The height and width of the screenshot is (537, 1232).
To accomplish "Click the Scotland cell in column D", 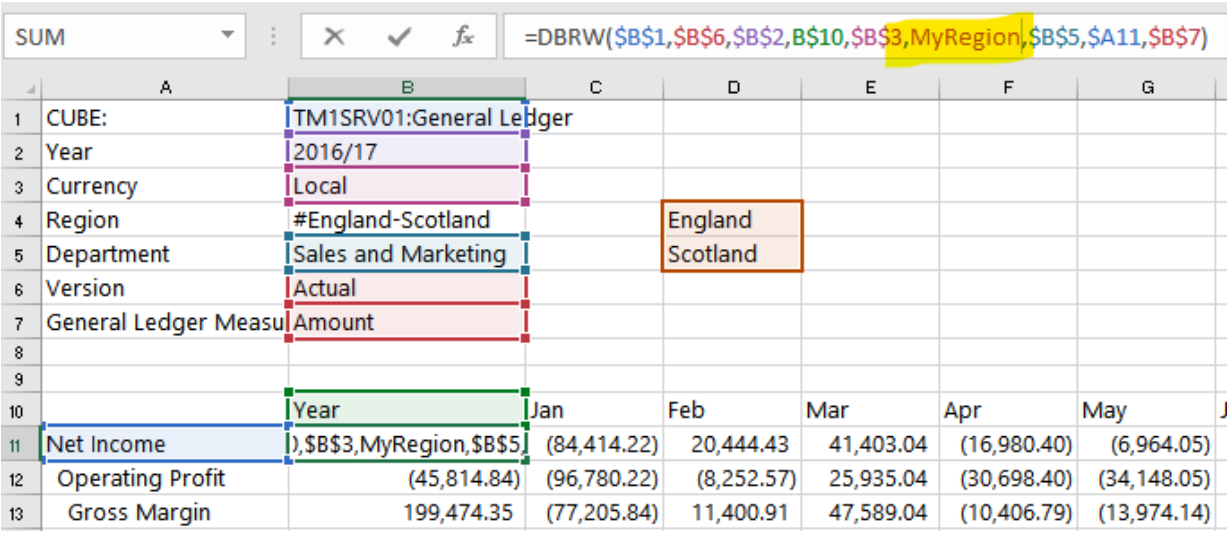I will pyautogui.click(x=732, y=254).
